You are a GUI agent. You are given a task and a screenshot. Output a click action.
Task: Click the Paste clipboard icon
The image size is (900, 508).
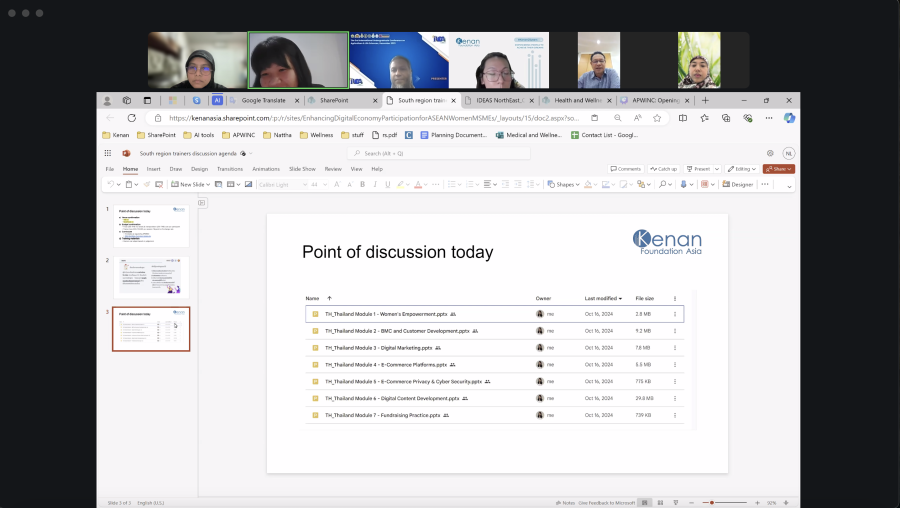tap(129, 184)
